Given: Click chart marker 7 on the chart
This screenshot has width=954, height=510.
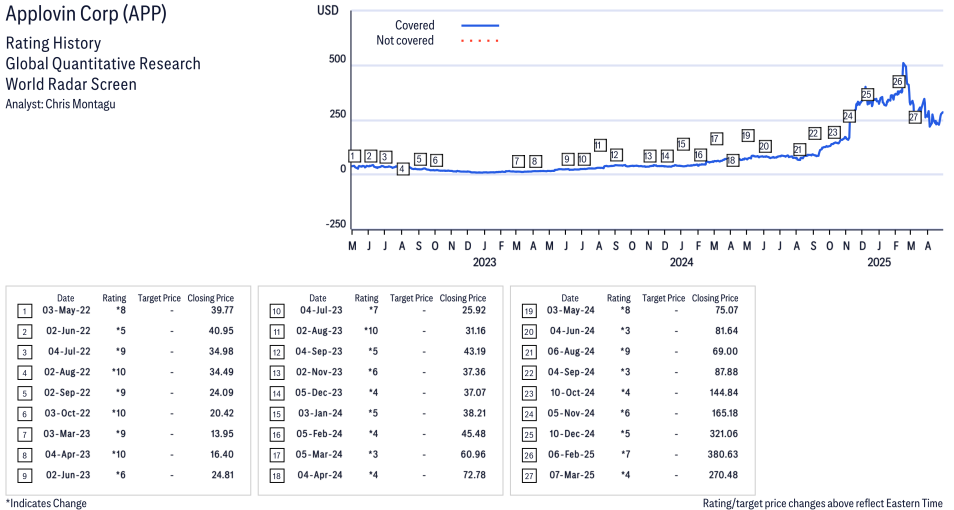Looking at the screenshot, I should (x=518, y=161).
